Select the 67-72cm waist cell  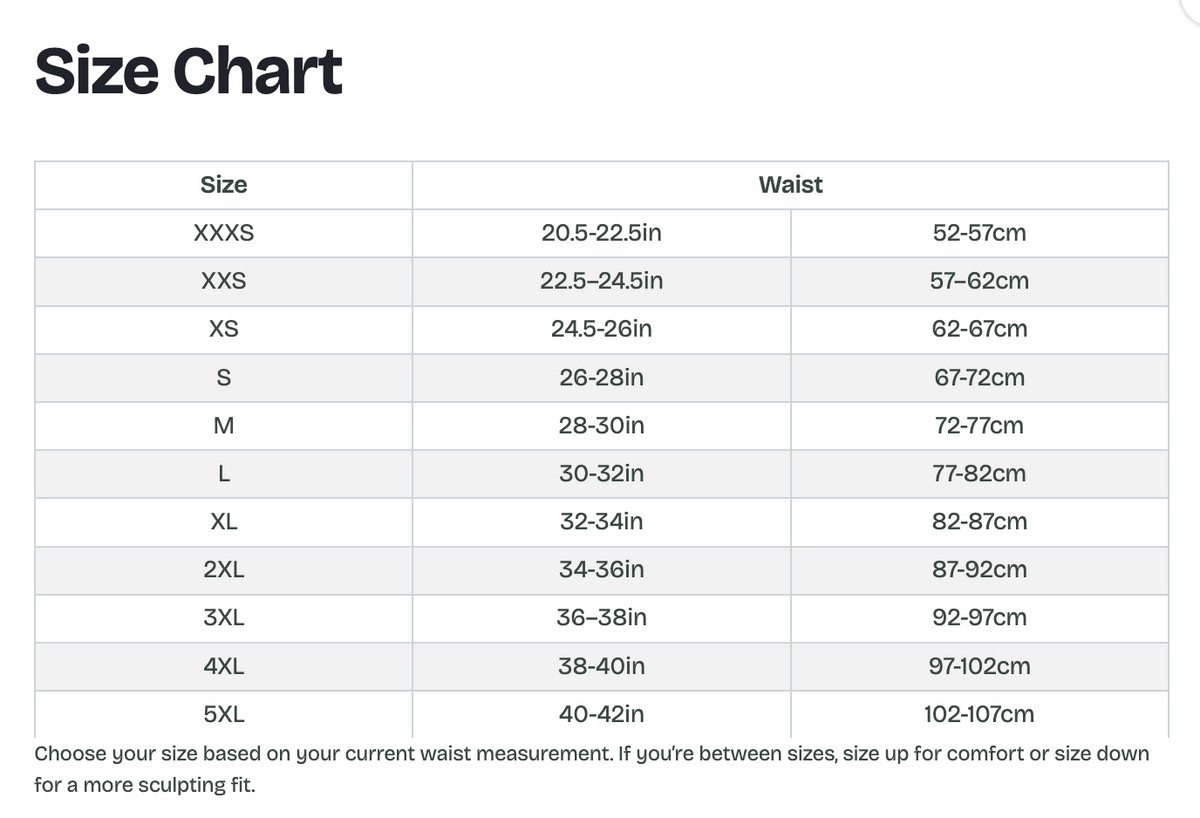(979, 378)
